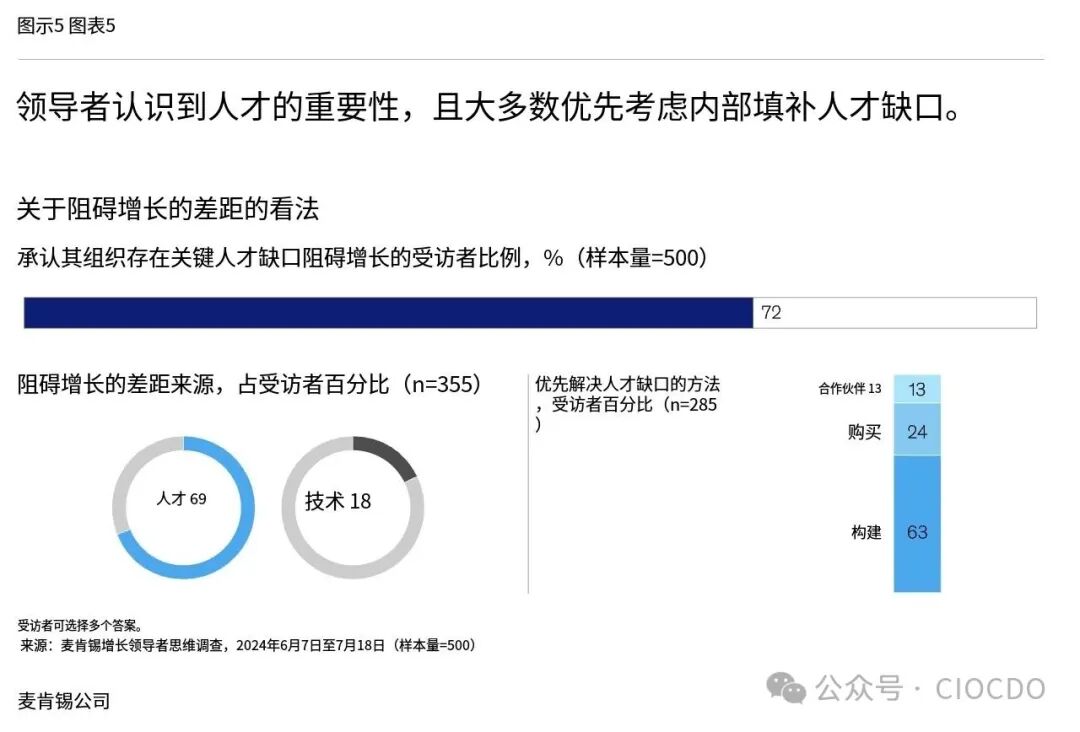1080x732 pixels.
Task: Click the dark navy 72% progress bar
Action: (x=388, y=313)
